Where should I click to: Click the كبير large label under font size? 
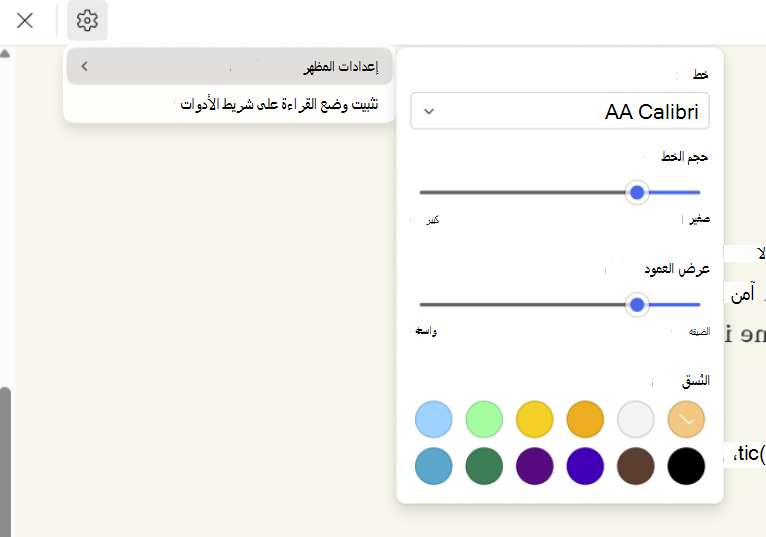click(x=433, y=220)
